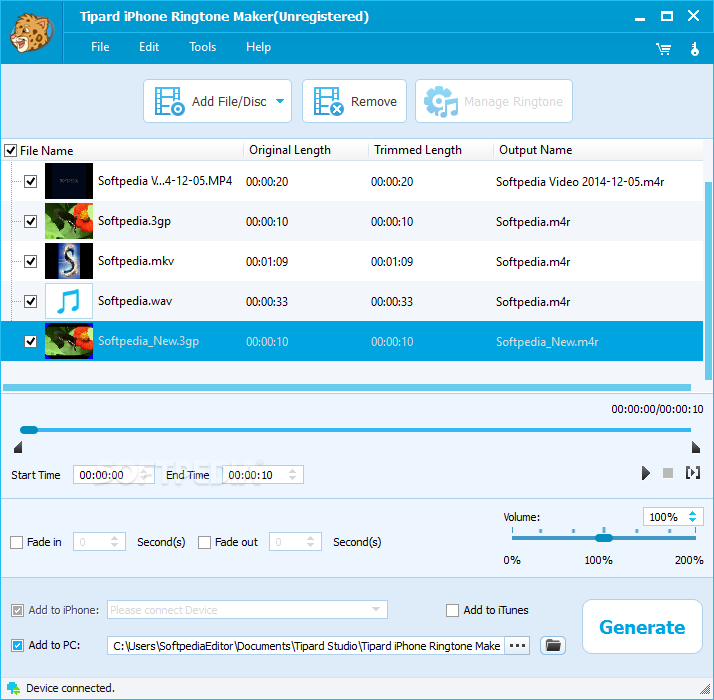Click the three-dots browse path button
Screen dimensions: 714x700
[517, 645]
